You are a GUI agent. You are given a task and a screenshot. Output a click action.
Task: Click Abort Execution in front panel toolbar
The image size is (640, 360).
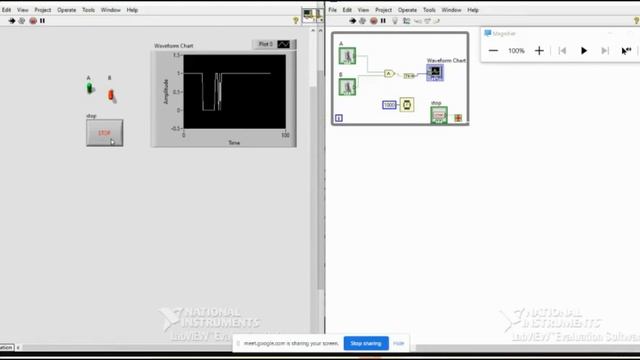pyautogui.click(x=33, y=21)
